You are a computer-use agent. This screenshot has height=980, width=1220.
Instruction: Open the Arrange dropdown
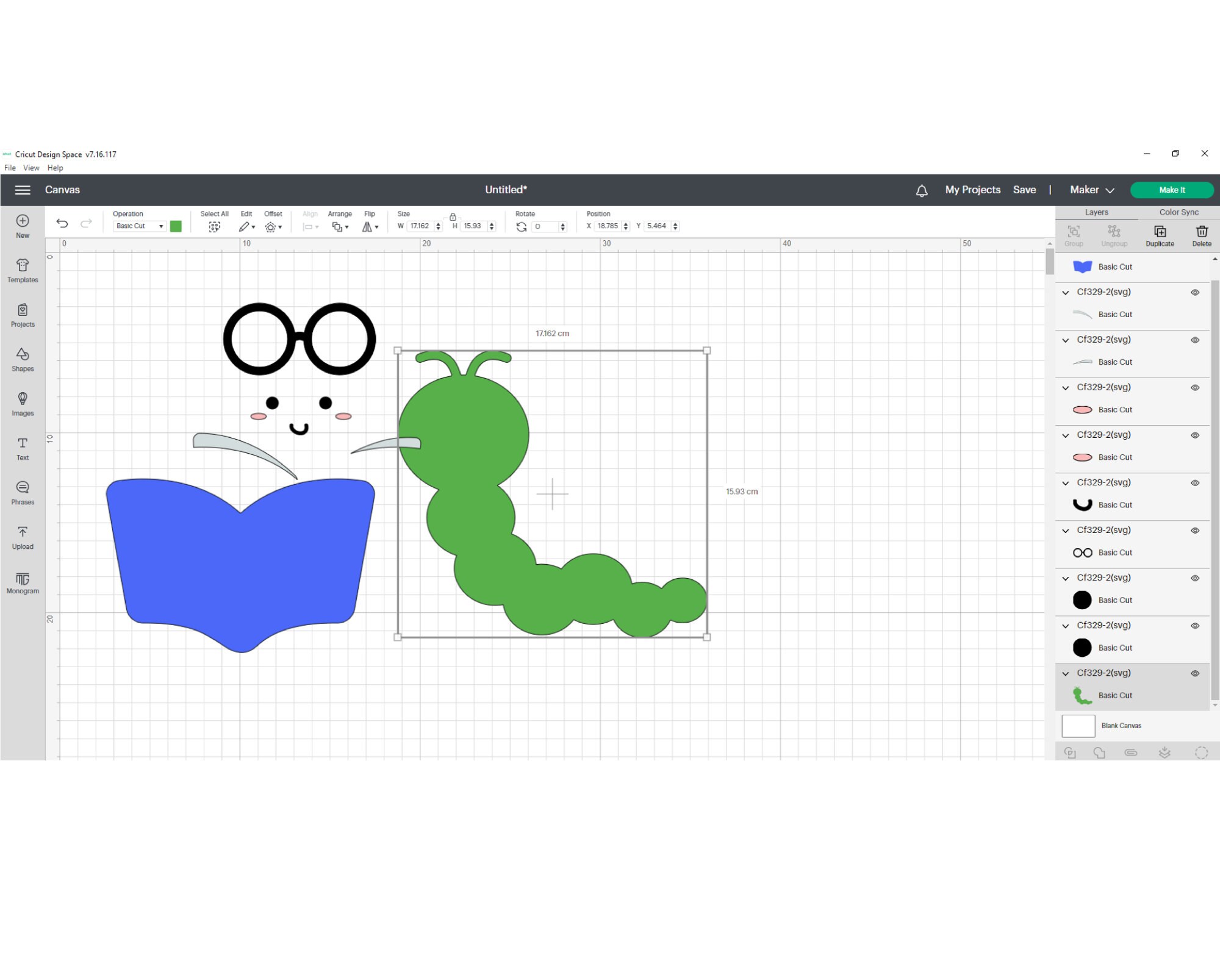[340, 227]
